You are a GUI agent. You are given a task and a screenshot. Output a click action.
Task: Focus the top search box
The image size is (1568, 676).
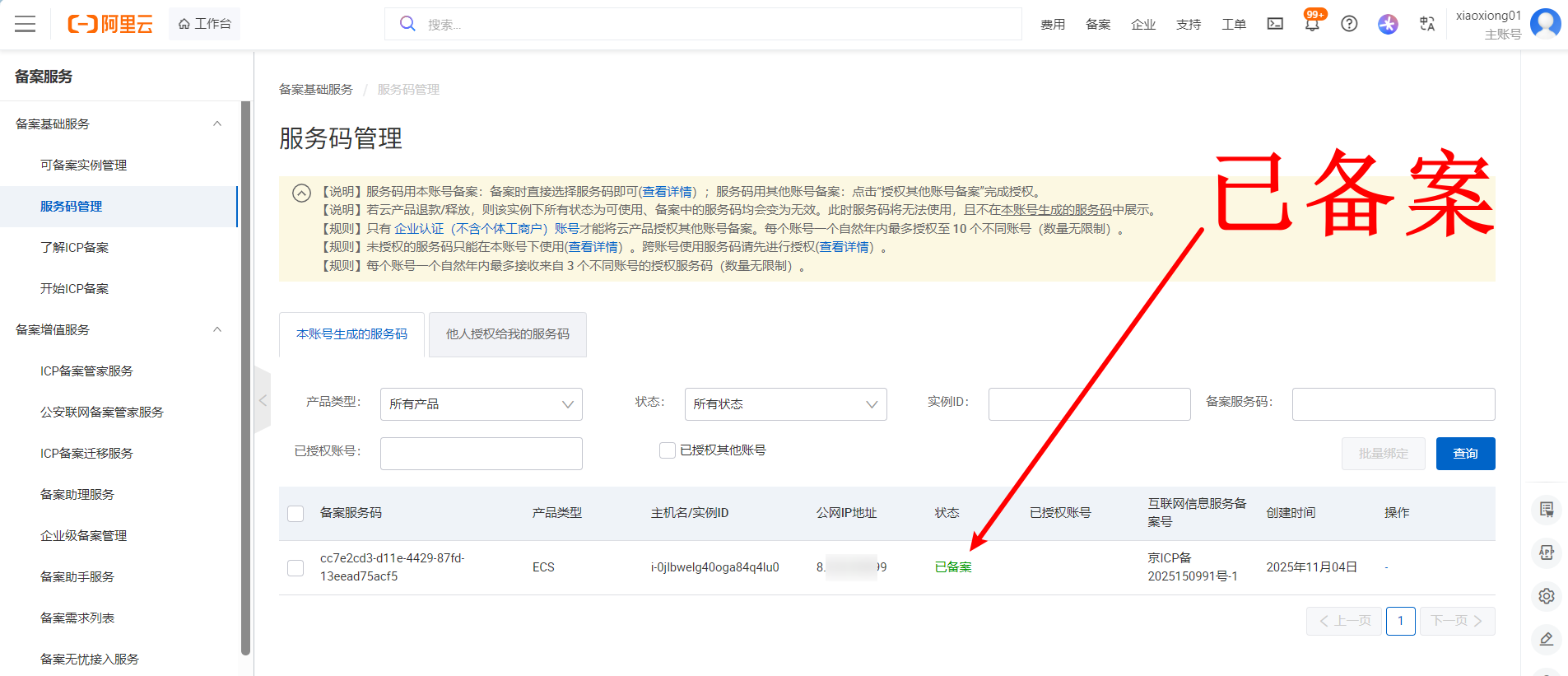click(703, 24)
